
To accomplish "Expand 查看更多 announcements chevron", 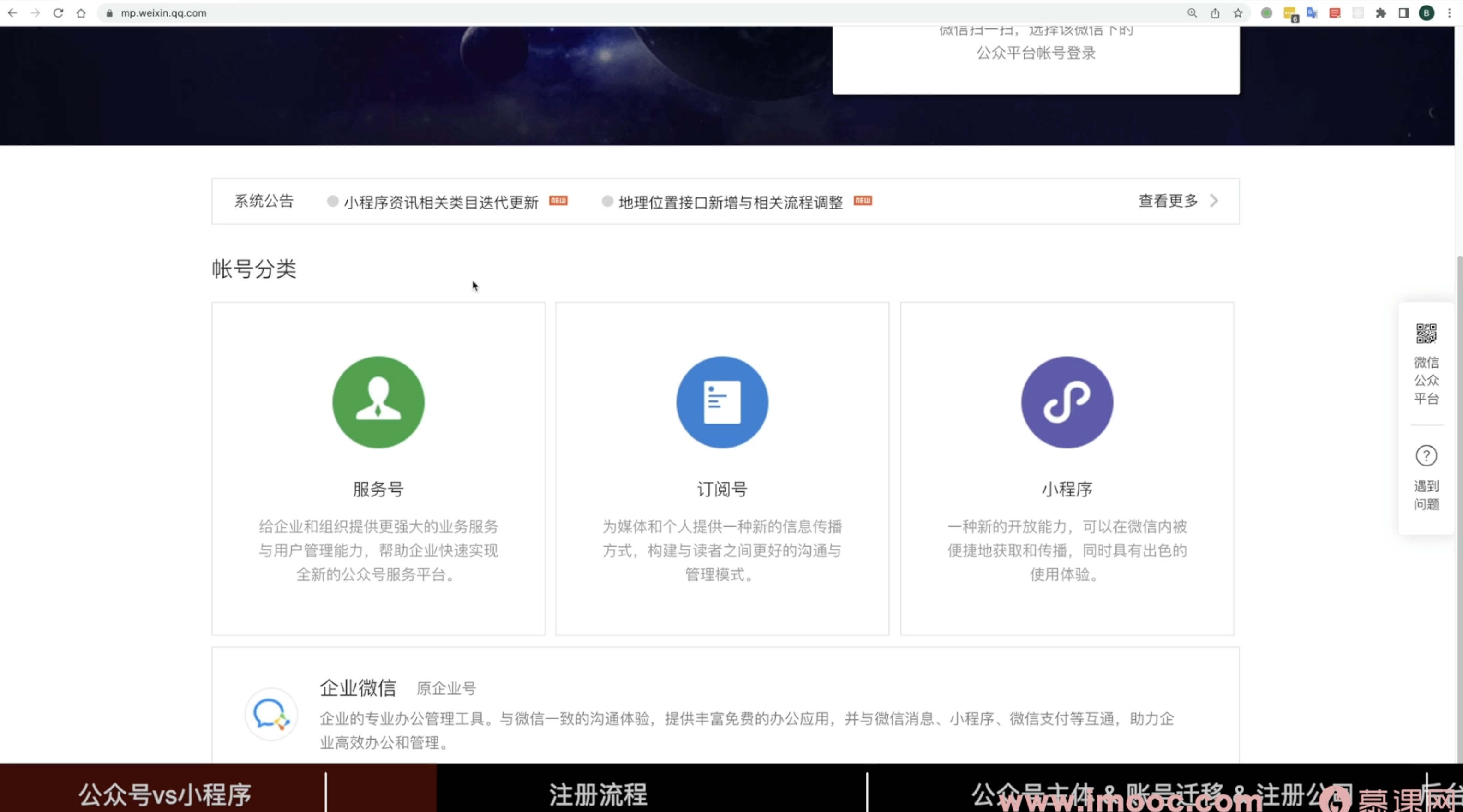I will tap(1214, 201).
